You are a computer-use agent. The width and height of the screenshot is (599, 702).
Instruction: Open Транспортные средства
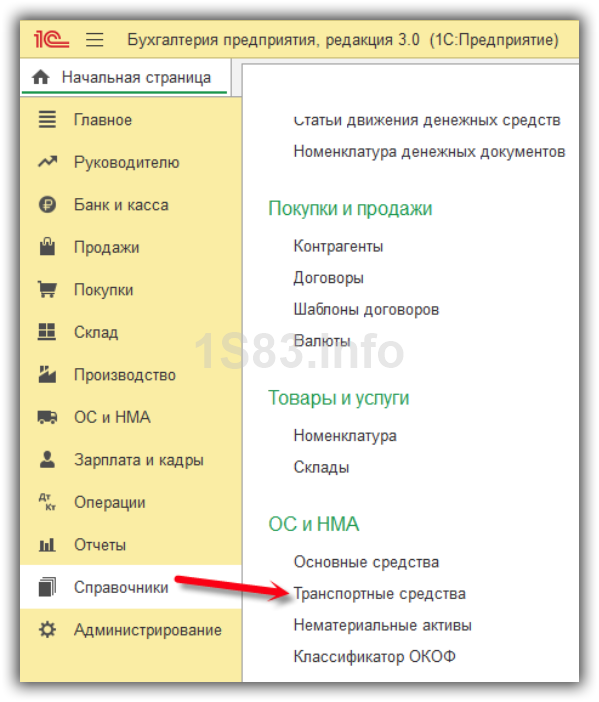click(x=380, y=594)
